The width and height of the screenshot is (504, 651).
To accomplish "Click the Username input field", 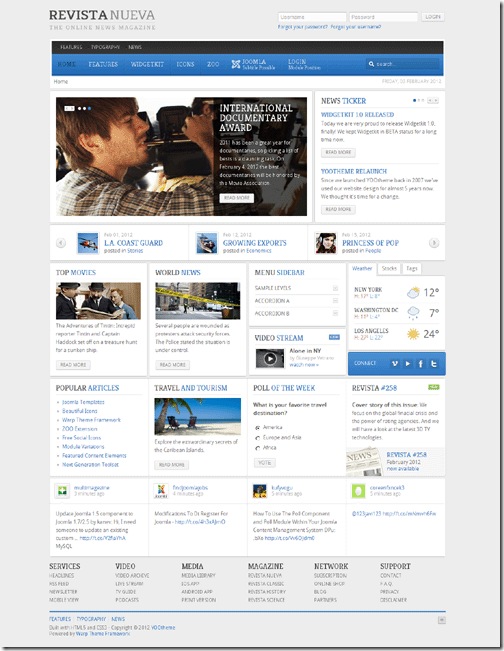I will pyautogui.click(x=312, y=17).
